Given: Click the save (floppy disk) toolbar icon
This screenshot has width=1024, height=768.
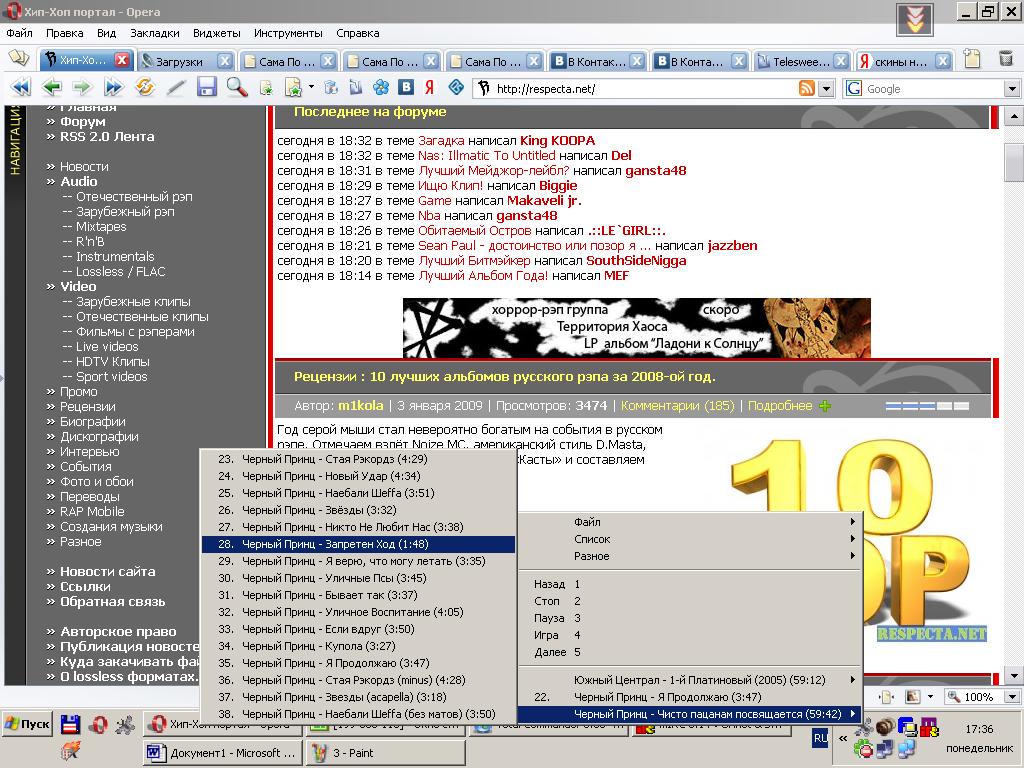Looking at the screenshot, I should click(x=207, y=87).
